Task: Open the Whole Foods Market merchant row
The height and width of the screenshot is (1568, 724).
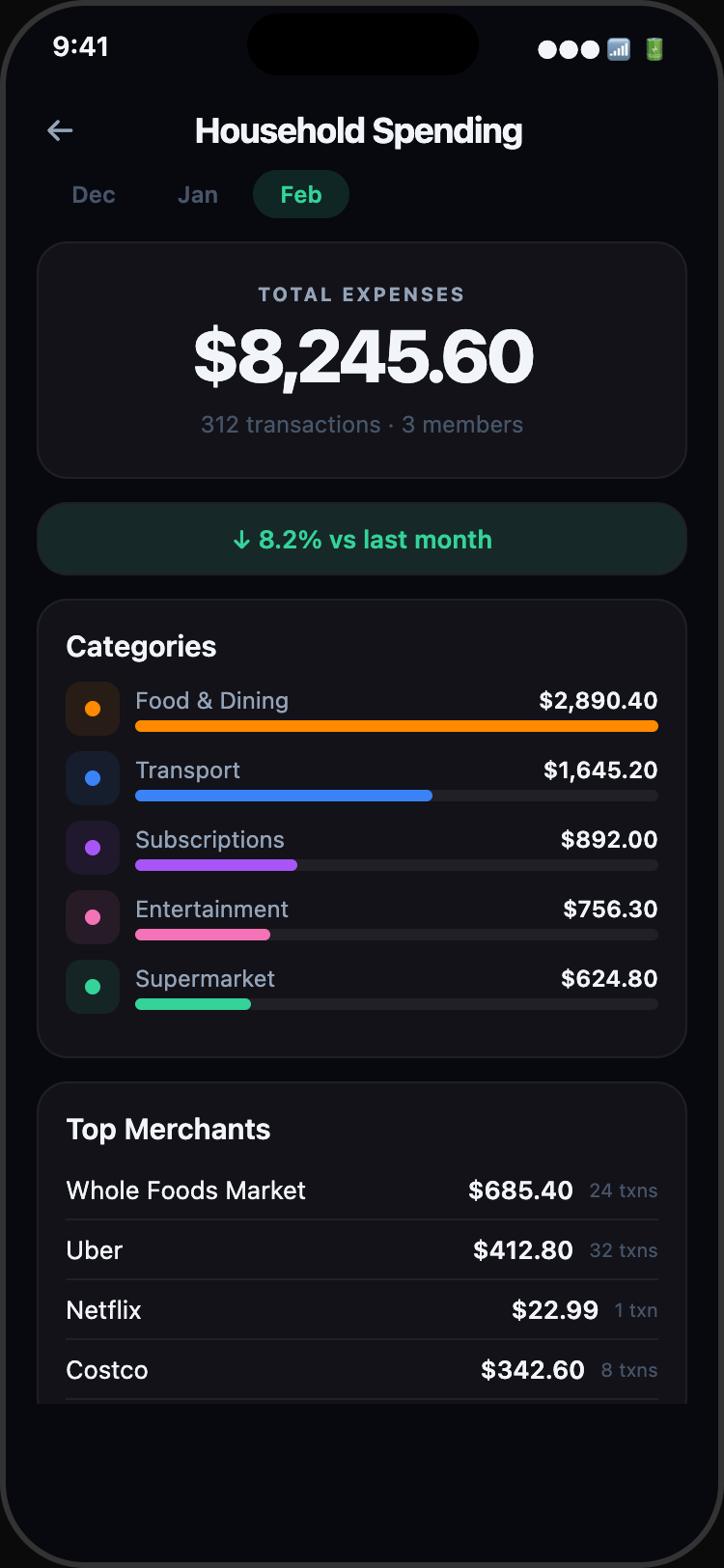Action: tap(362, 1190)
